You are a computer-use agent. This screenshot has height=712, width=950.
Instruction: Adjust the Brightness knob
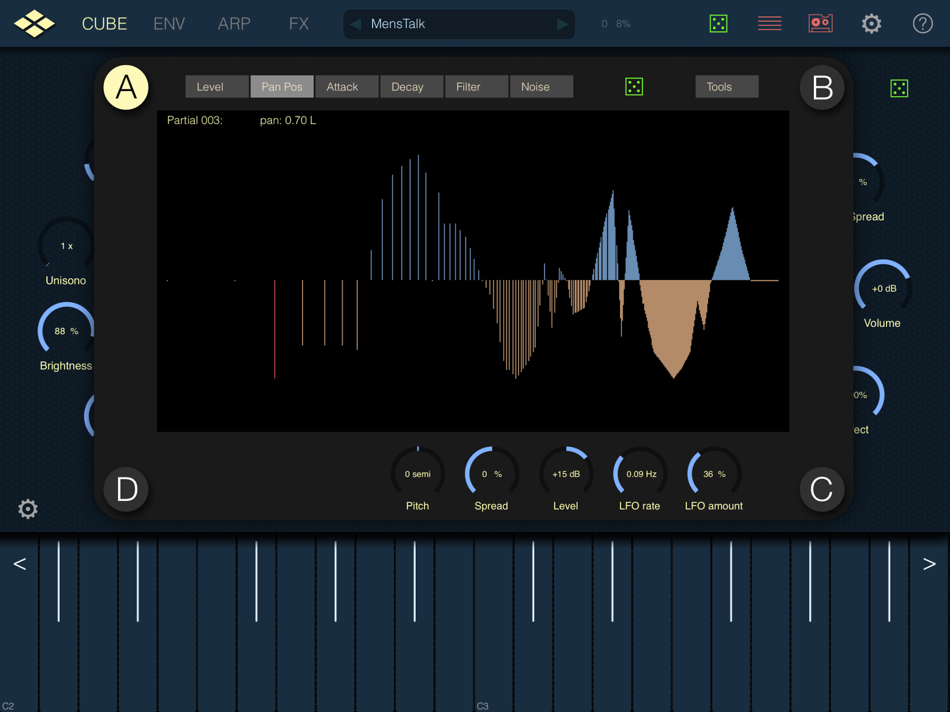pos(66,330)
